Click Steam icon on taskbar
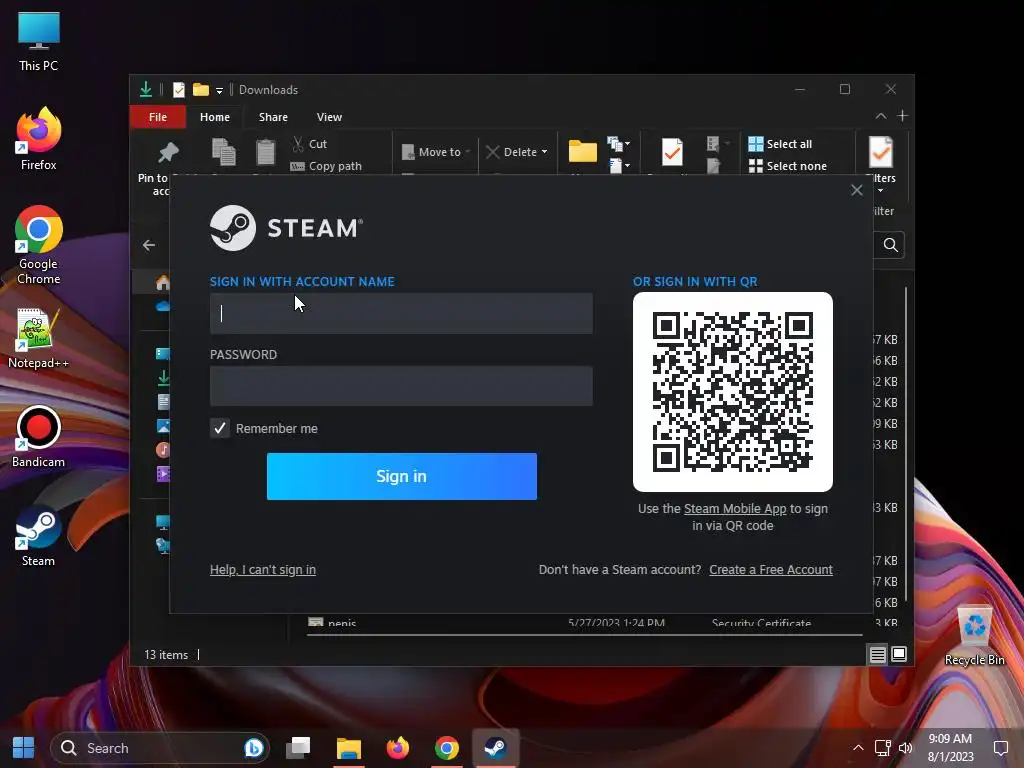The image size is (1024, 768). pyautogui.click(x=496, y=748)
